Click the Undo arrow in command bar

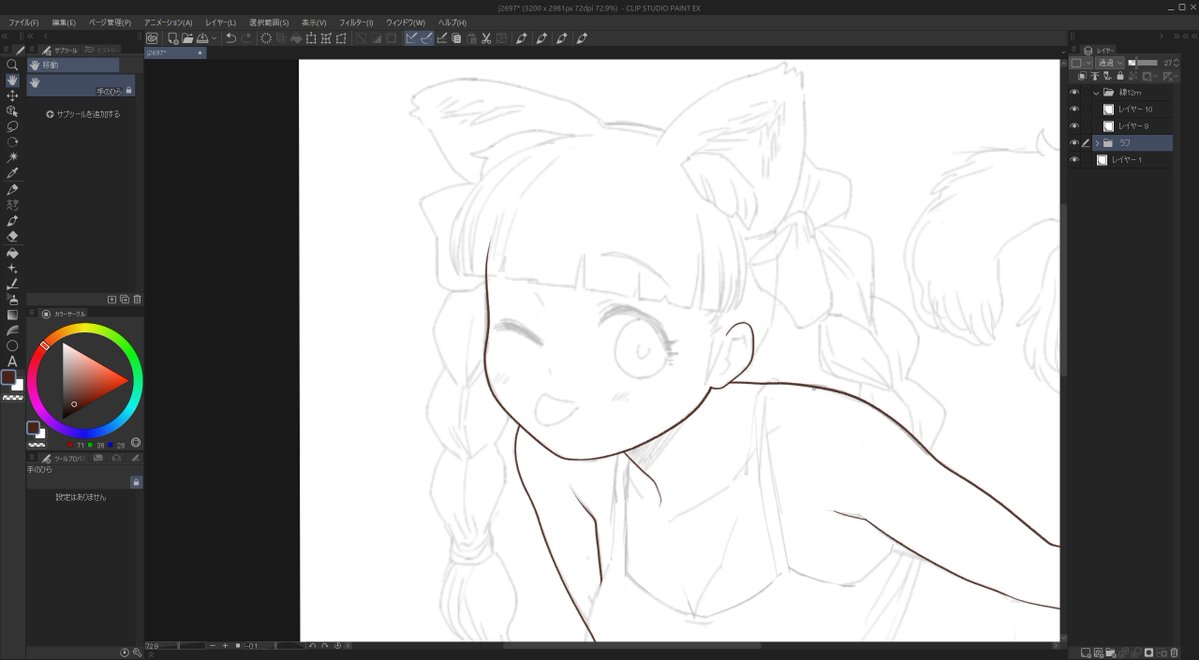(231, 38)
